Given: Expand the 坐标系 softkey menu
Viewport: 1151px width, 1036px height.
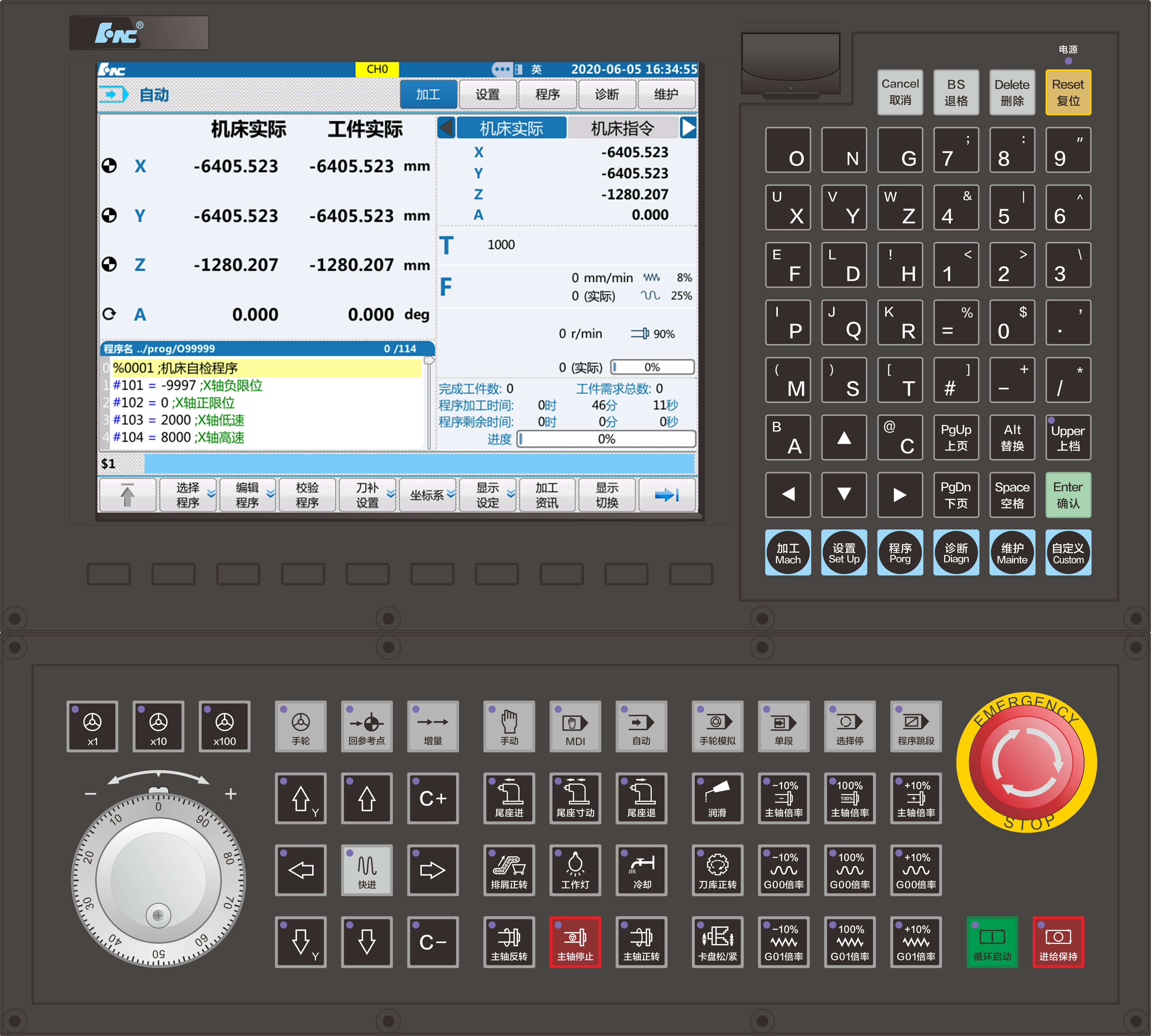Looking at the screenshot, I should coord(428,495).
